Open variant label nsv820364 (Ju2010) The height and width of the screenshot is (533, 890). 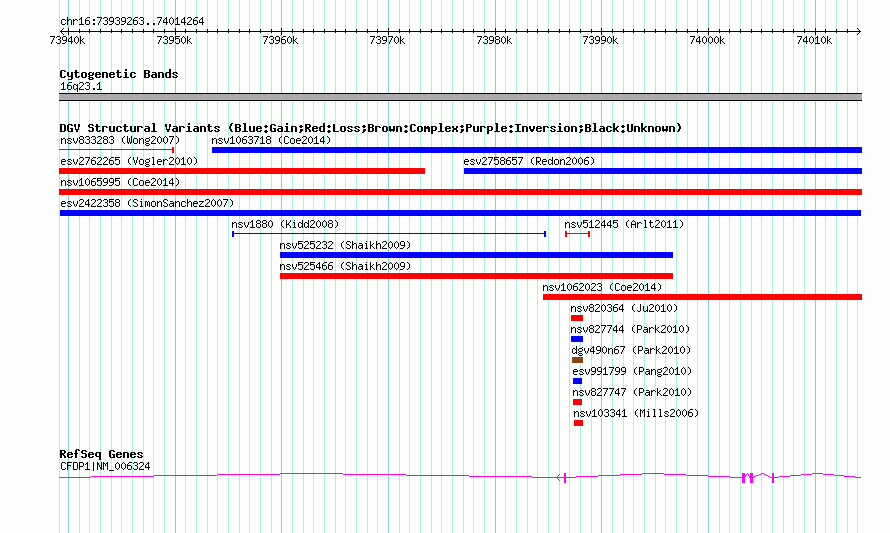tap(624, 308)
